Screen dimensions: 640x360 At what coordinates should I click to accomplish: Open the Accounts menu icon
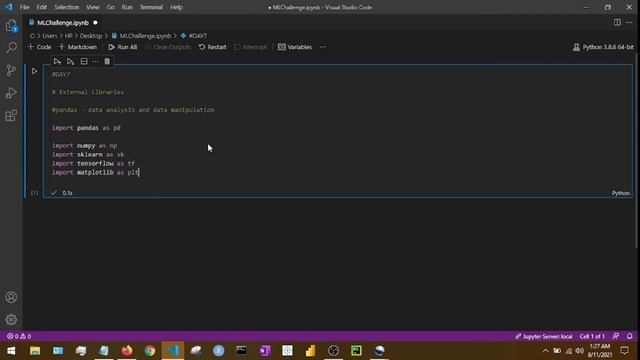[x=11, y=297]
